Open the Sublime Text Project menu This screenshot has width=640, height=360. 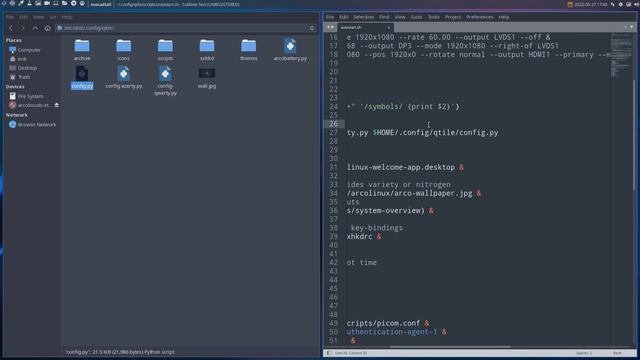point(453,17)
